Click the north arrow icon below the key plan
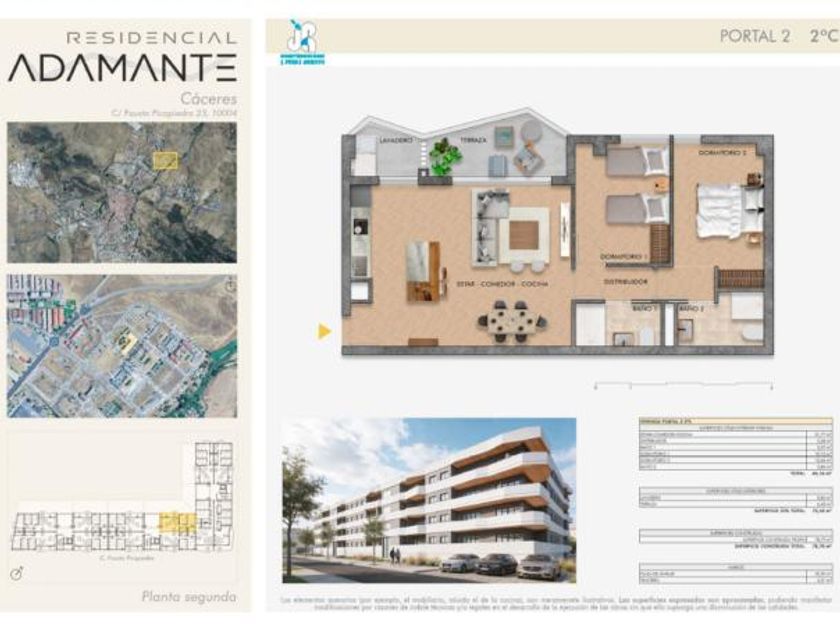The image size is (840, 630). click(x=17, y=574)
